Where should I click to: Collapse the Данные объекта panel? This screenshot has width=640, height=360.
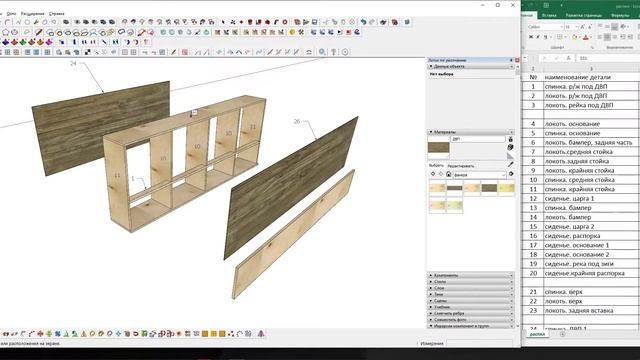[x=471, y=66]
